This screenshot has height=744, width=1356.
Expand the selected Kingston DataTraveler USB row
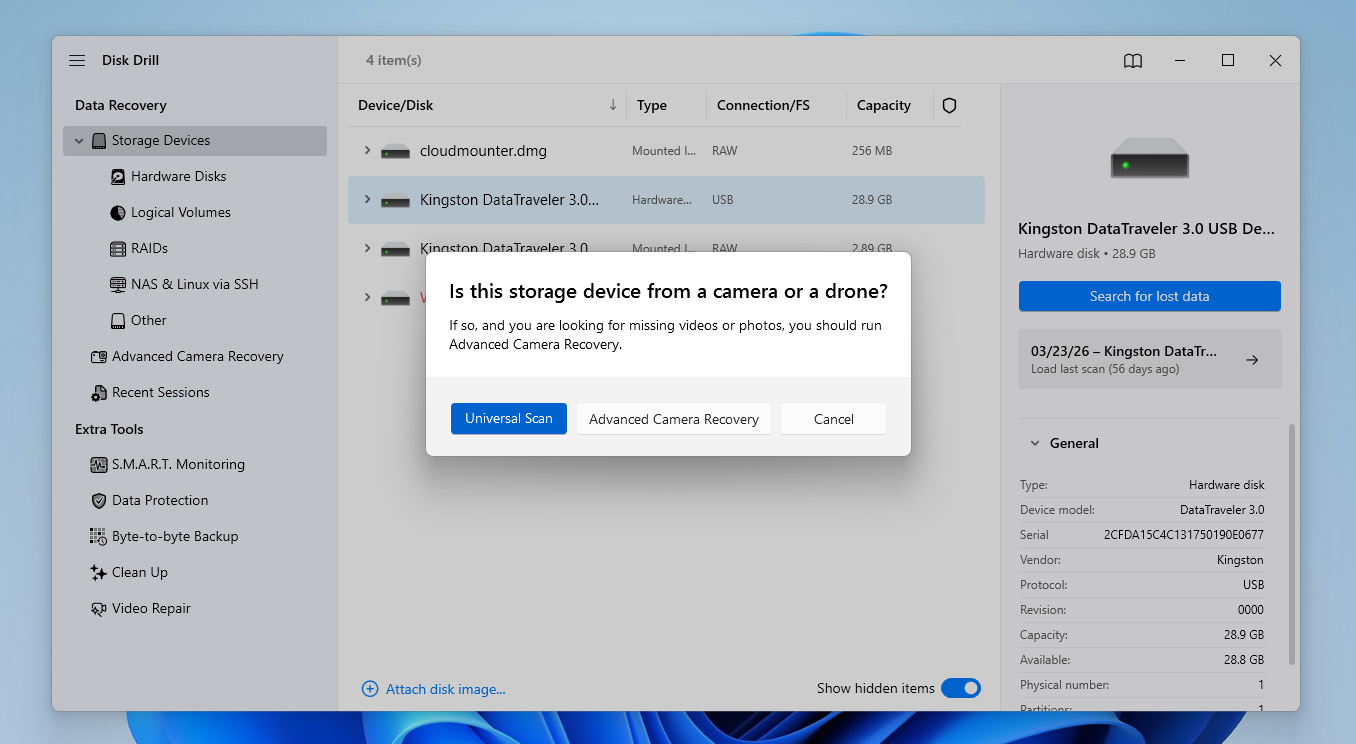coord(367,200)
